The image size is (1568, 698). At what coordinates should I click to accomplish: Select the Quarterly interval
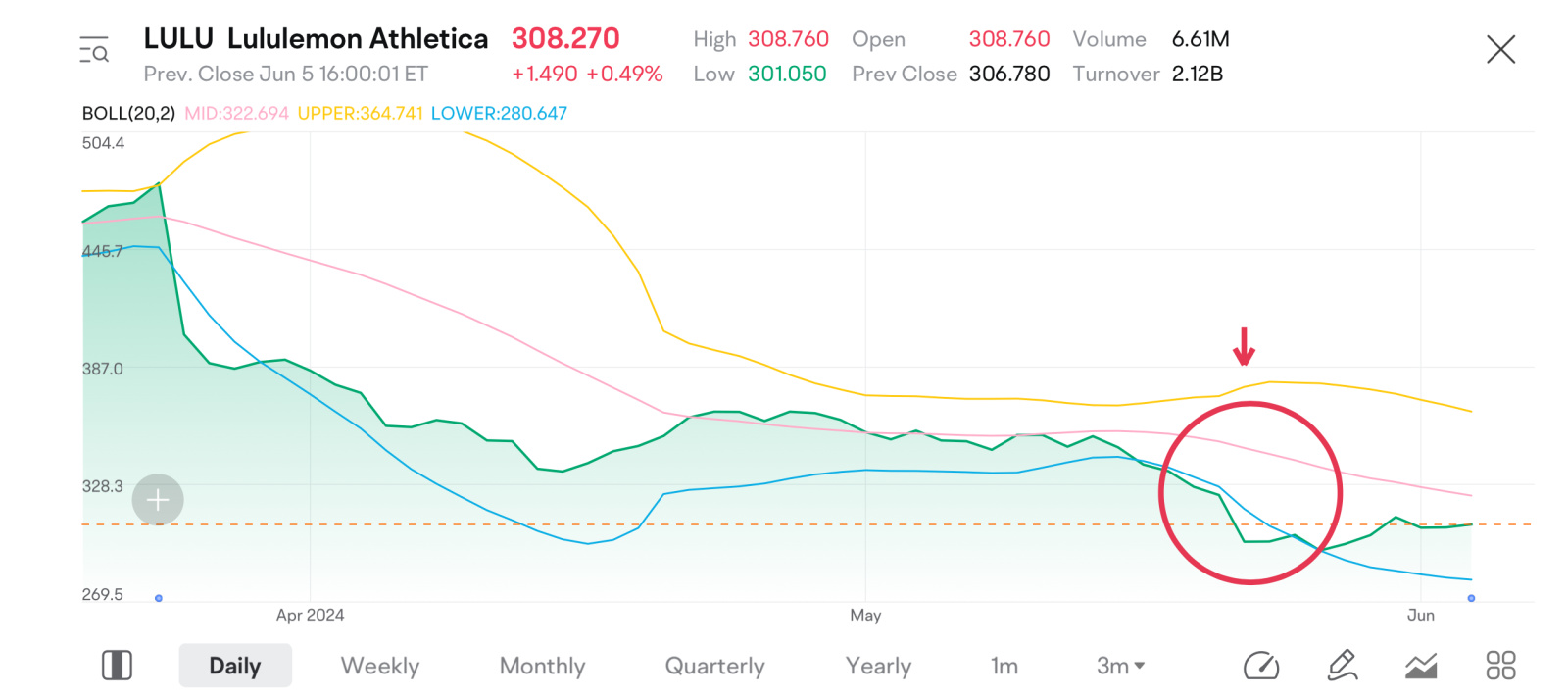tap(714, 666)
